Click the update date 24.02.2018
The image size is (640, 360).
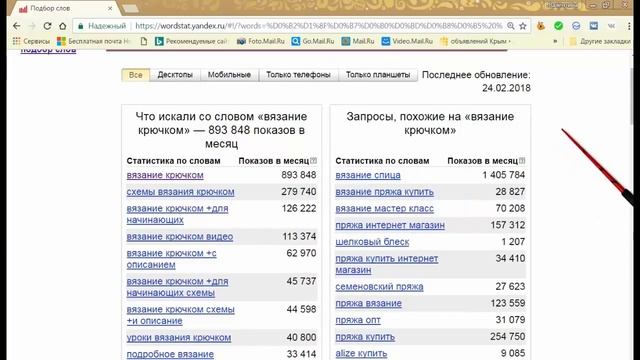coord(506,88)
